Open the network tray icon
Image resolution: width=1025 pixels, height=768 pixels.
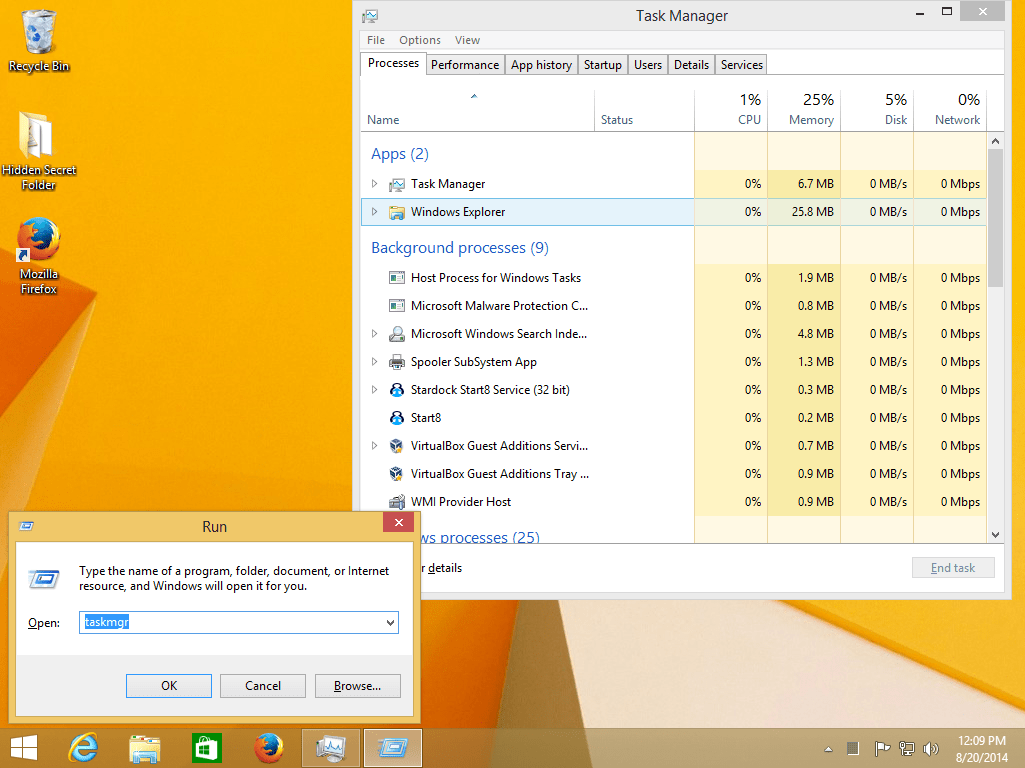pos(907,749)
